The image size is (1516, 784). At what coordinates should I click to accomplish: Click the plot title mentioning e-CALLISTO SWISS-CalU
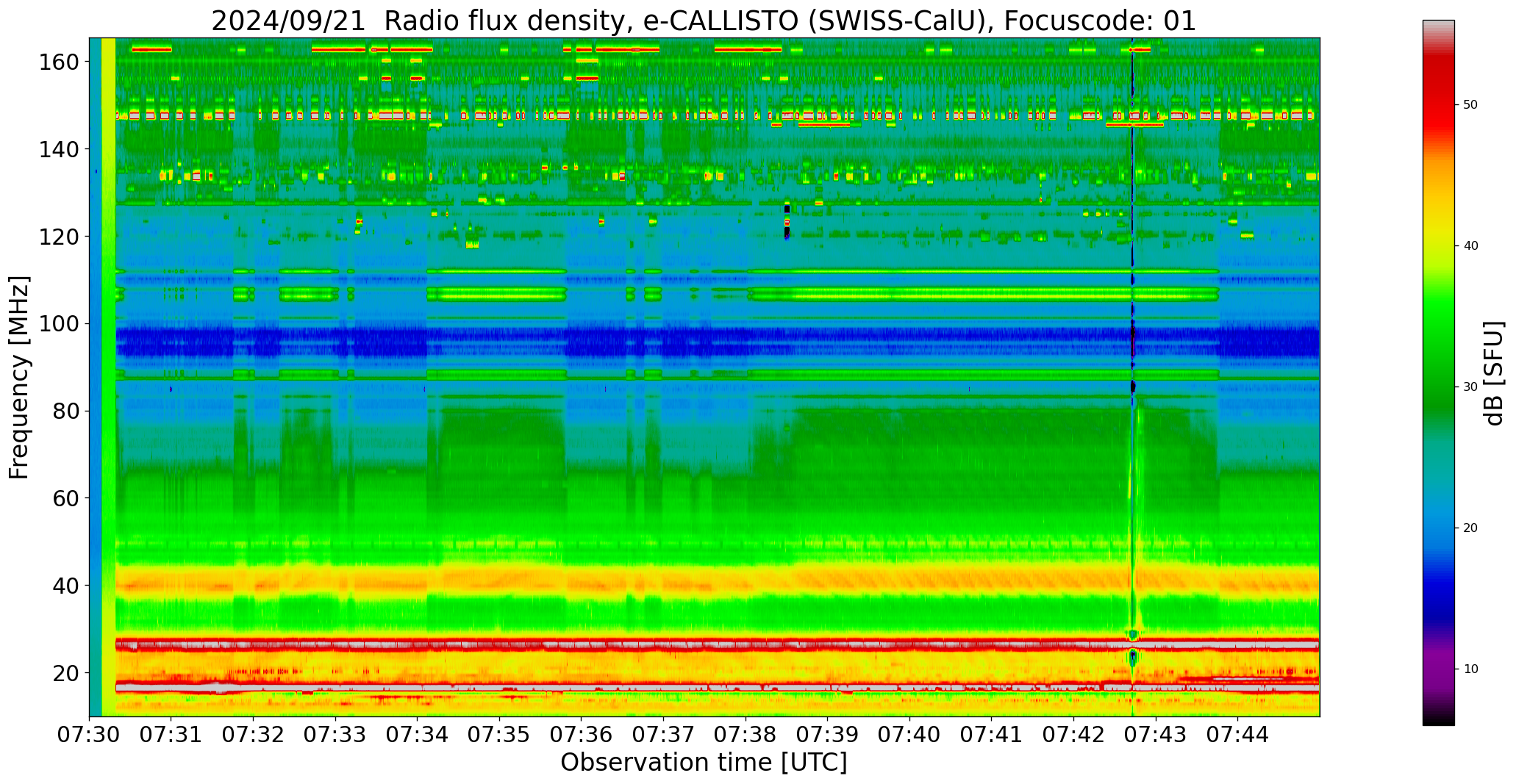[x=704, y=21]
